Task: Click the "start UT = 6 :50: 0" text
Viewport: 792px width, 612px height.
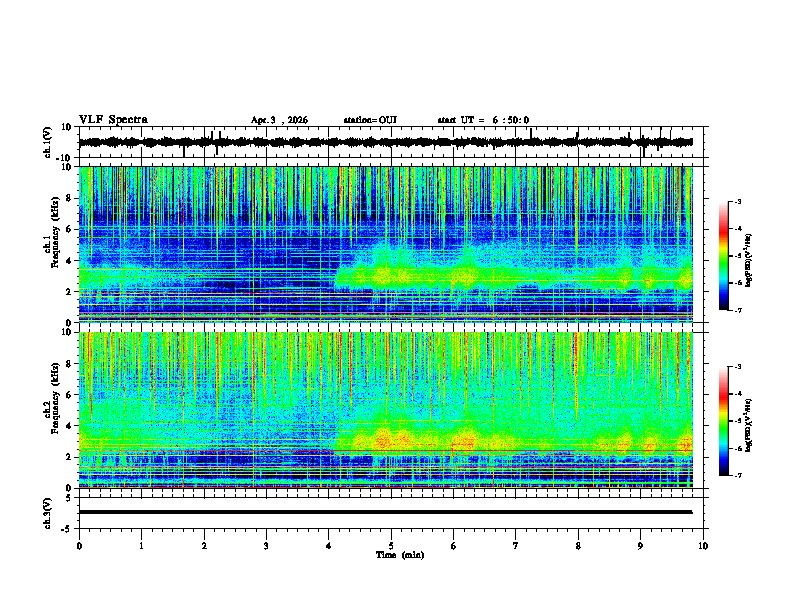Action: click(x=483, y=120)
